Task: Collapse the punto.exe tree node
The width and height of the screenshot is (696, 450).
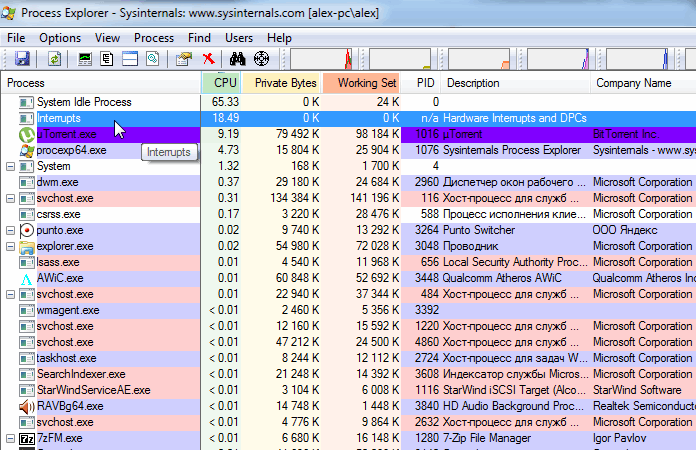Action: click(11, 230)
